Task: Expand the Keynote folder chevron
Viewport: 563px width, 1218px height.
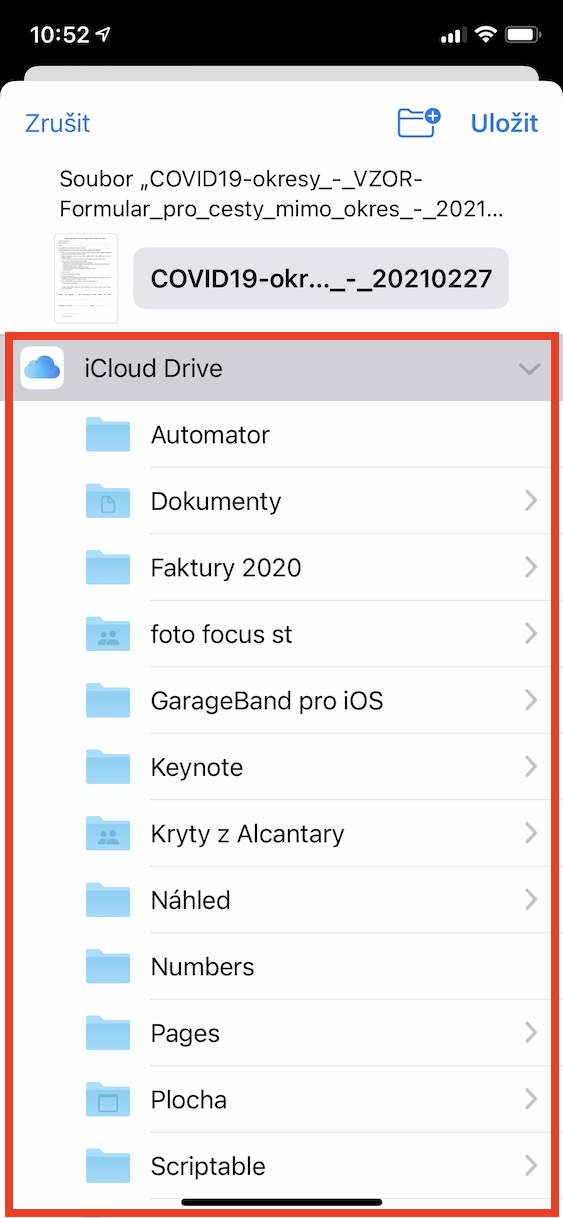Action: 531,767
